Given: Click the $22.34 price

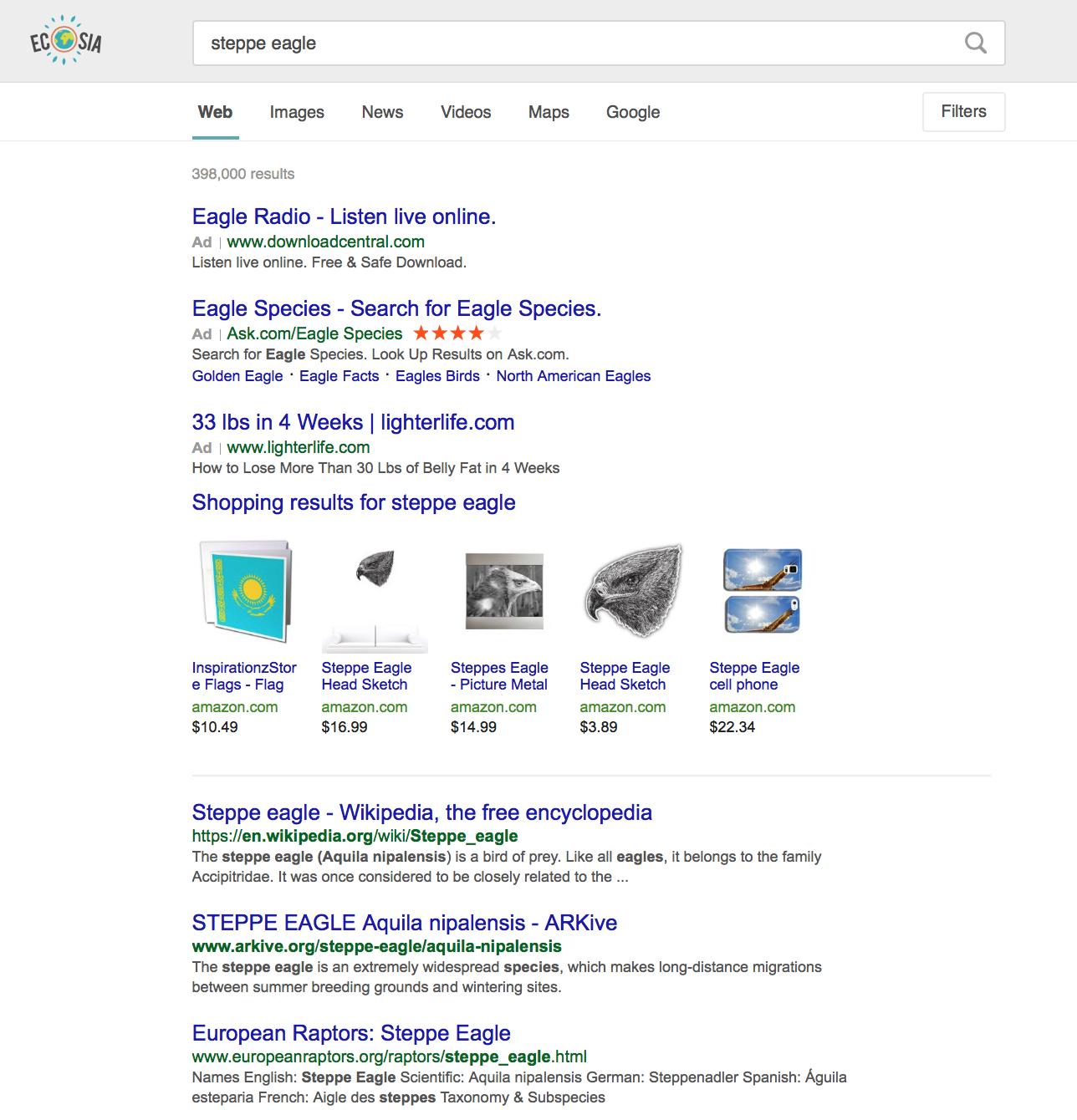Looking at the screenshot, I should (x=732, y=727).
